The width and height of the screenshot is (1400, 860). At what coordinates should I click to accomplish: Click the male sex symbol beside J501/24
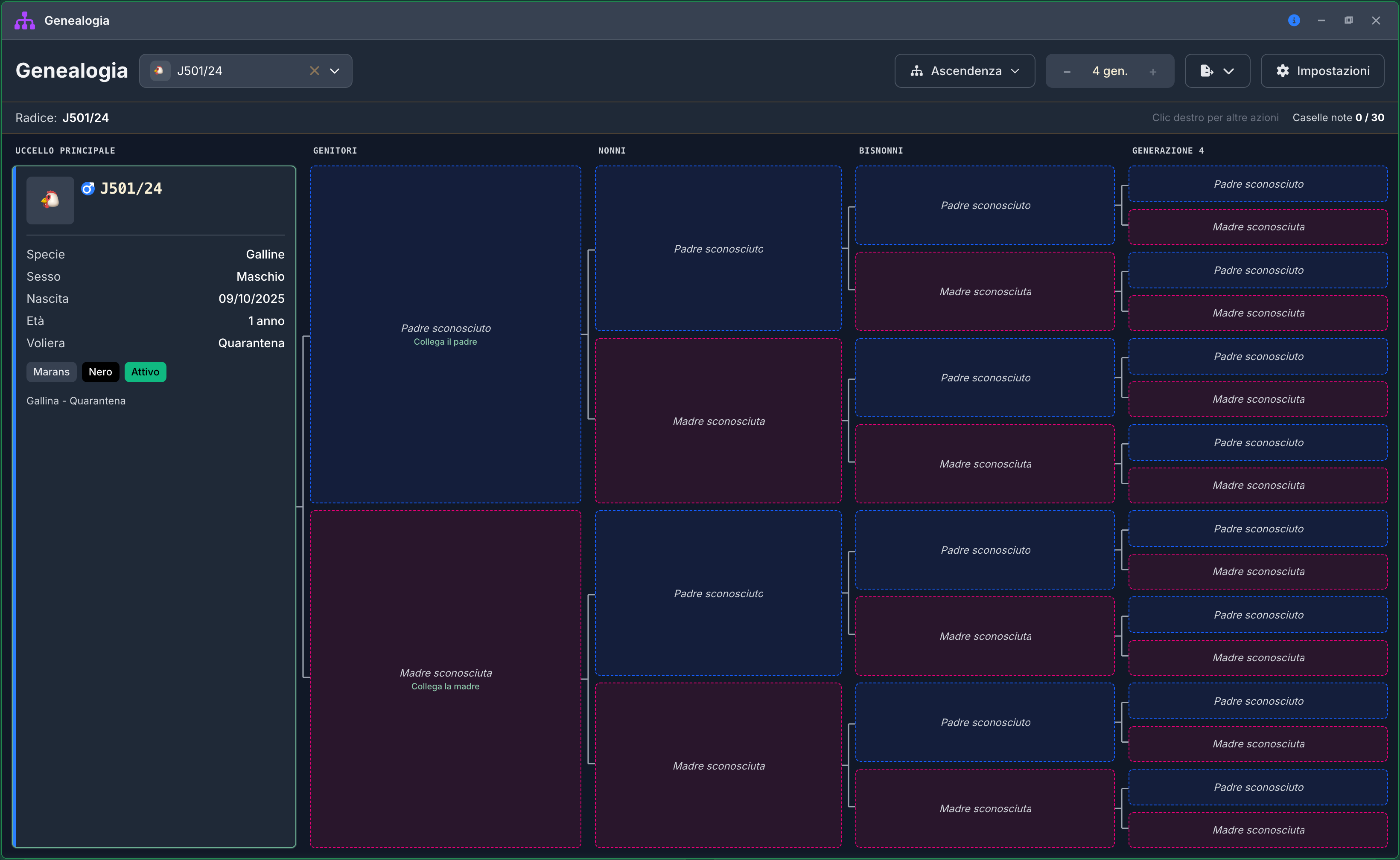coord(87,188)
